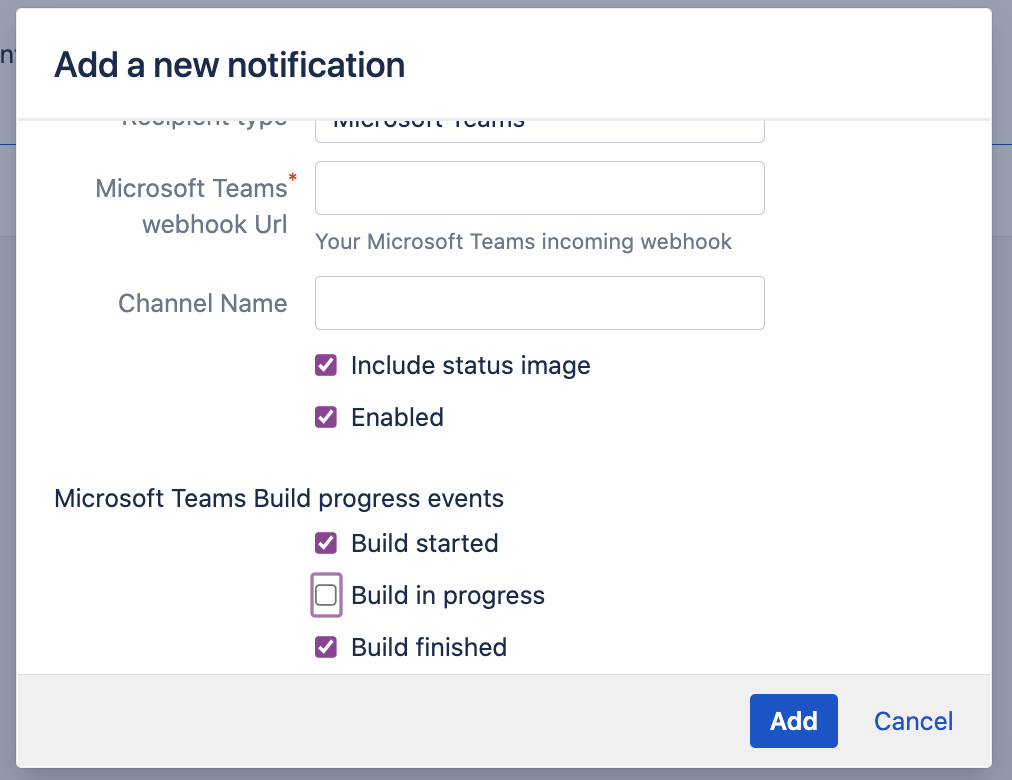Uncheck the Include status image checkbox

tap(326, 365)
